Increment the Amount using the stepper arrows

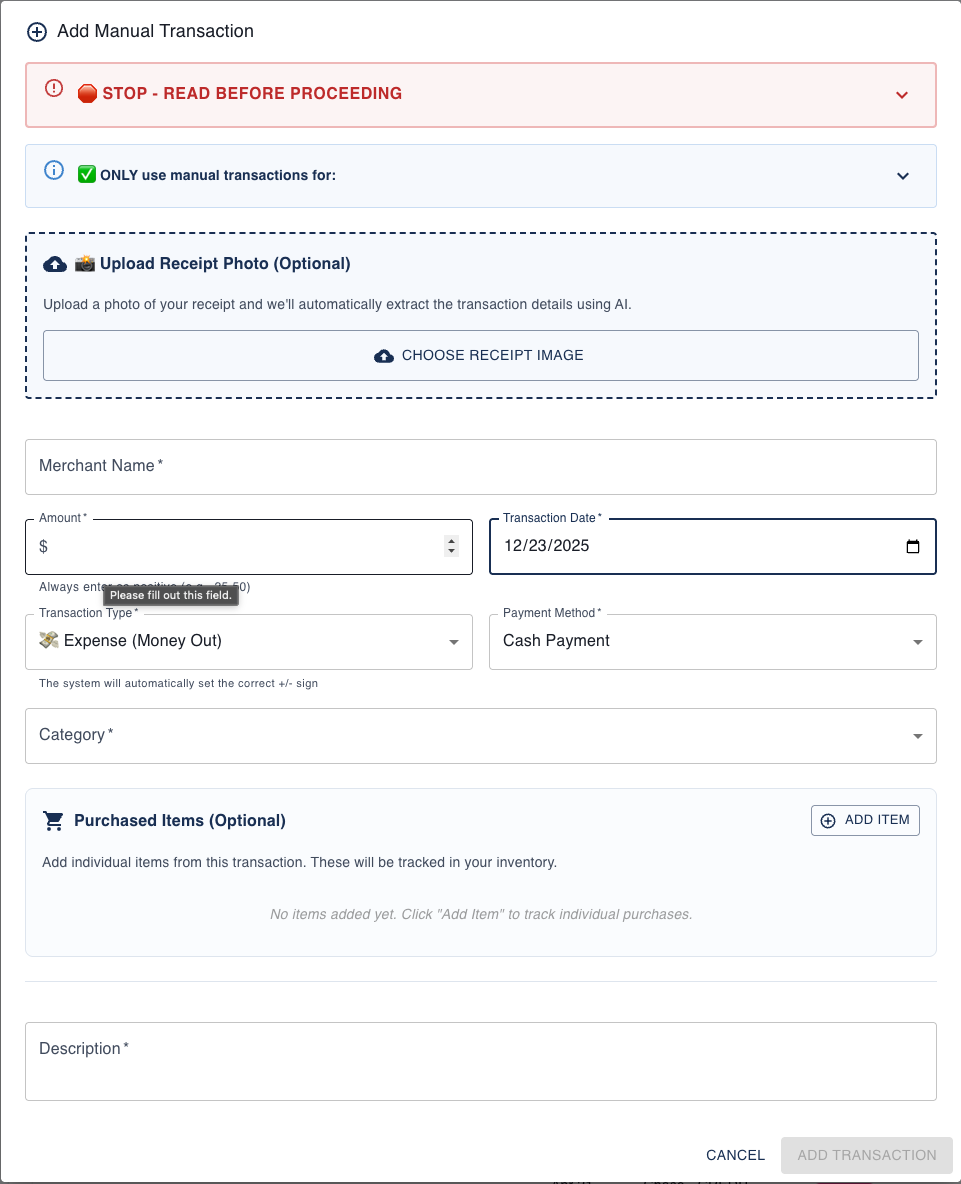451,541
